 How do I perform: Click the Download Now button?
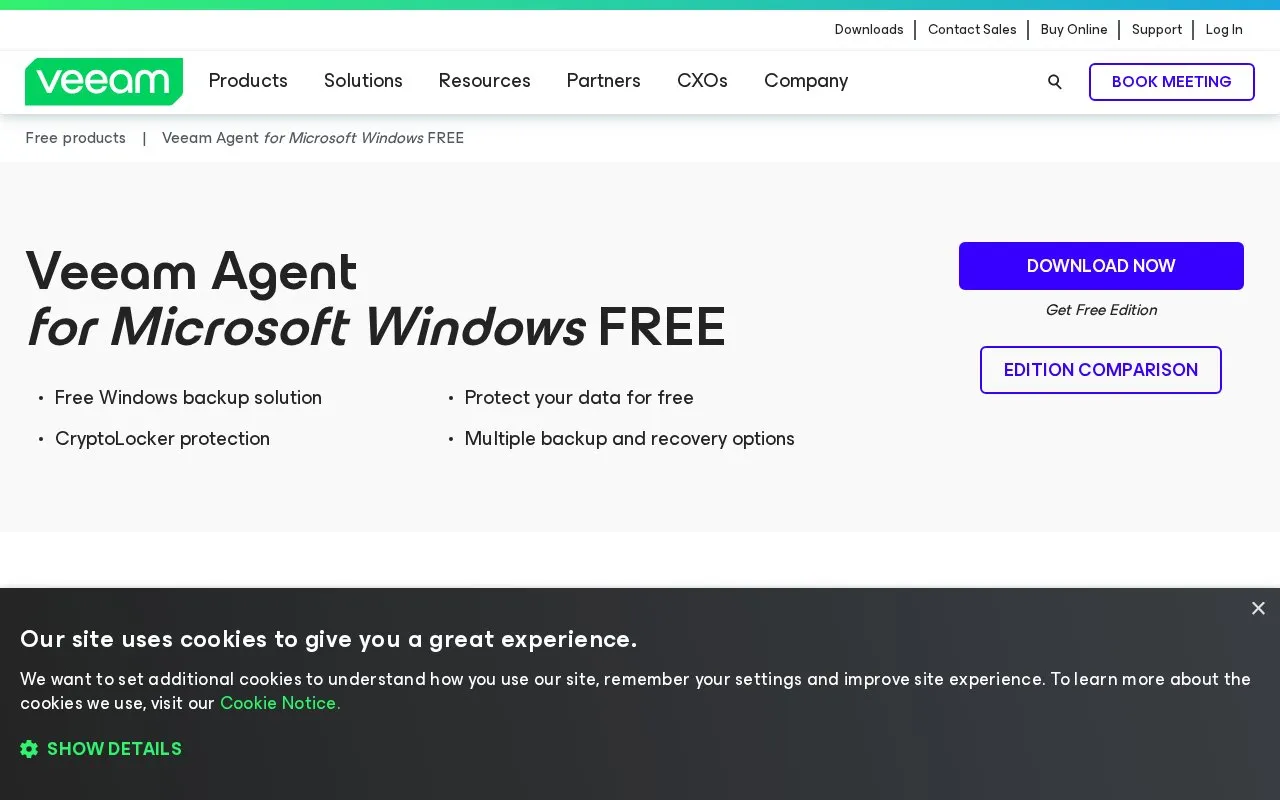(x=1101, y=266)
